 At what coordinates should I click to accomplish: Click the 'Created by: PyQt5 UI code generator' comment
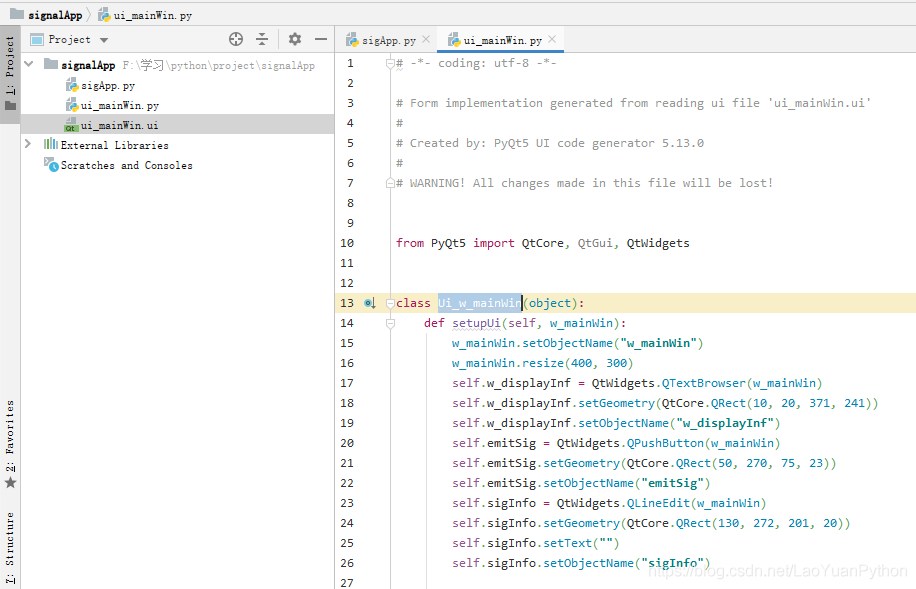click(550, 143)
